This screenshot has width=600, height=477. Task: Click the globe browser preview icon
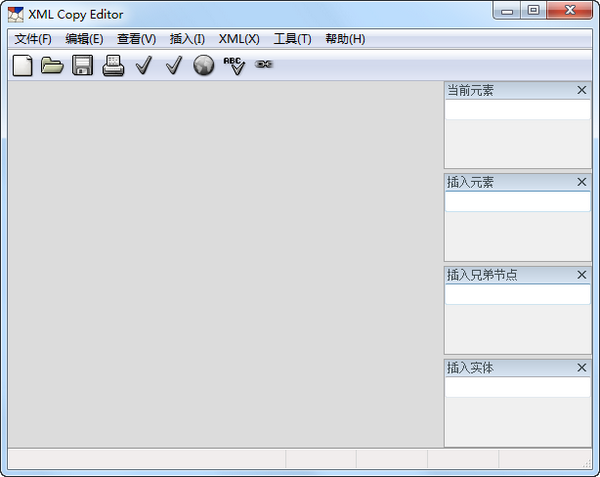(203, 66)
